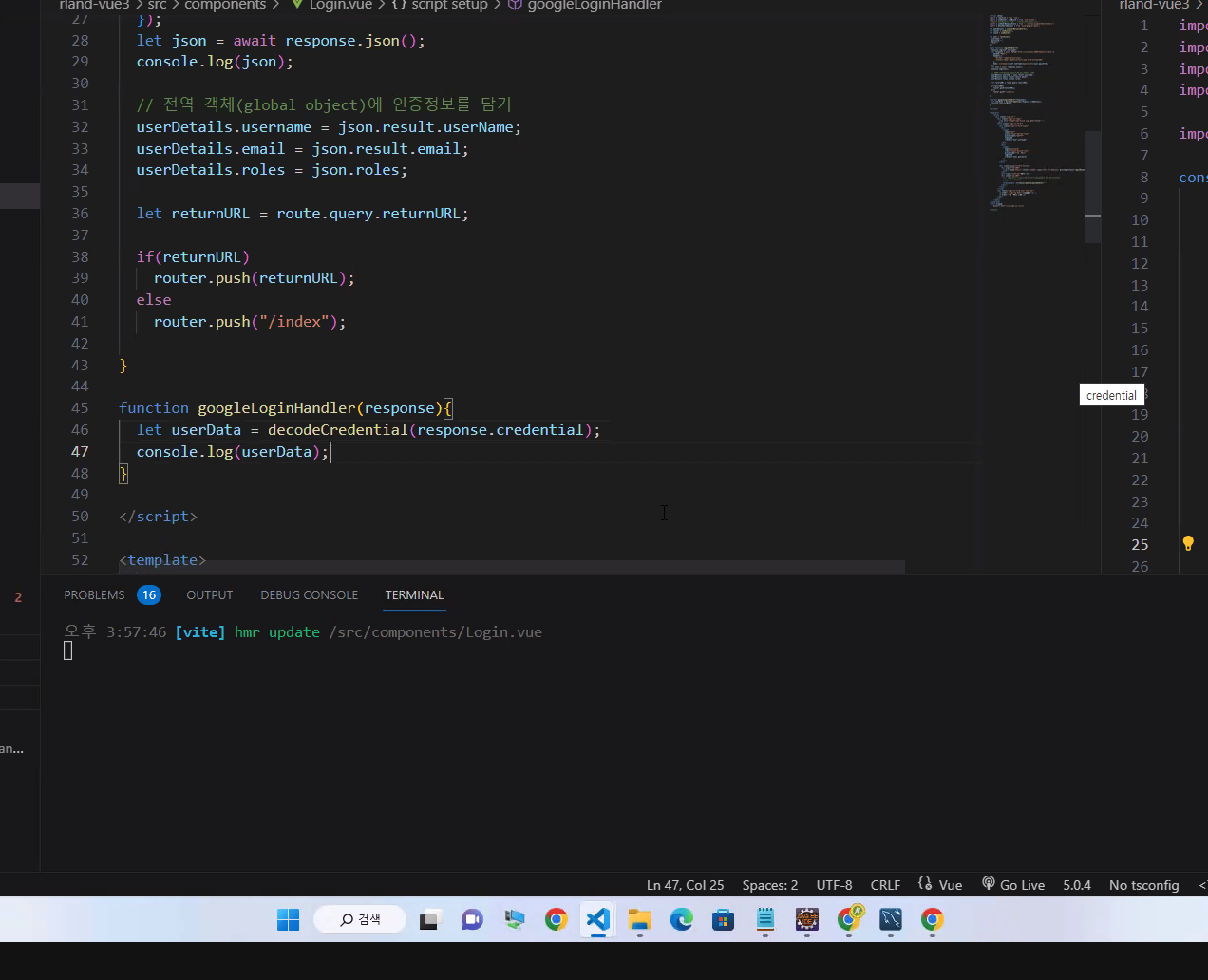Launch the Teams Chat taskbar icon
Viewport: 1208px width, 980px height.
pos(472,919)
